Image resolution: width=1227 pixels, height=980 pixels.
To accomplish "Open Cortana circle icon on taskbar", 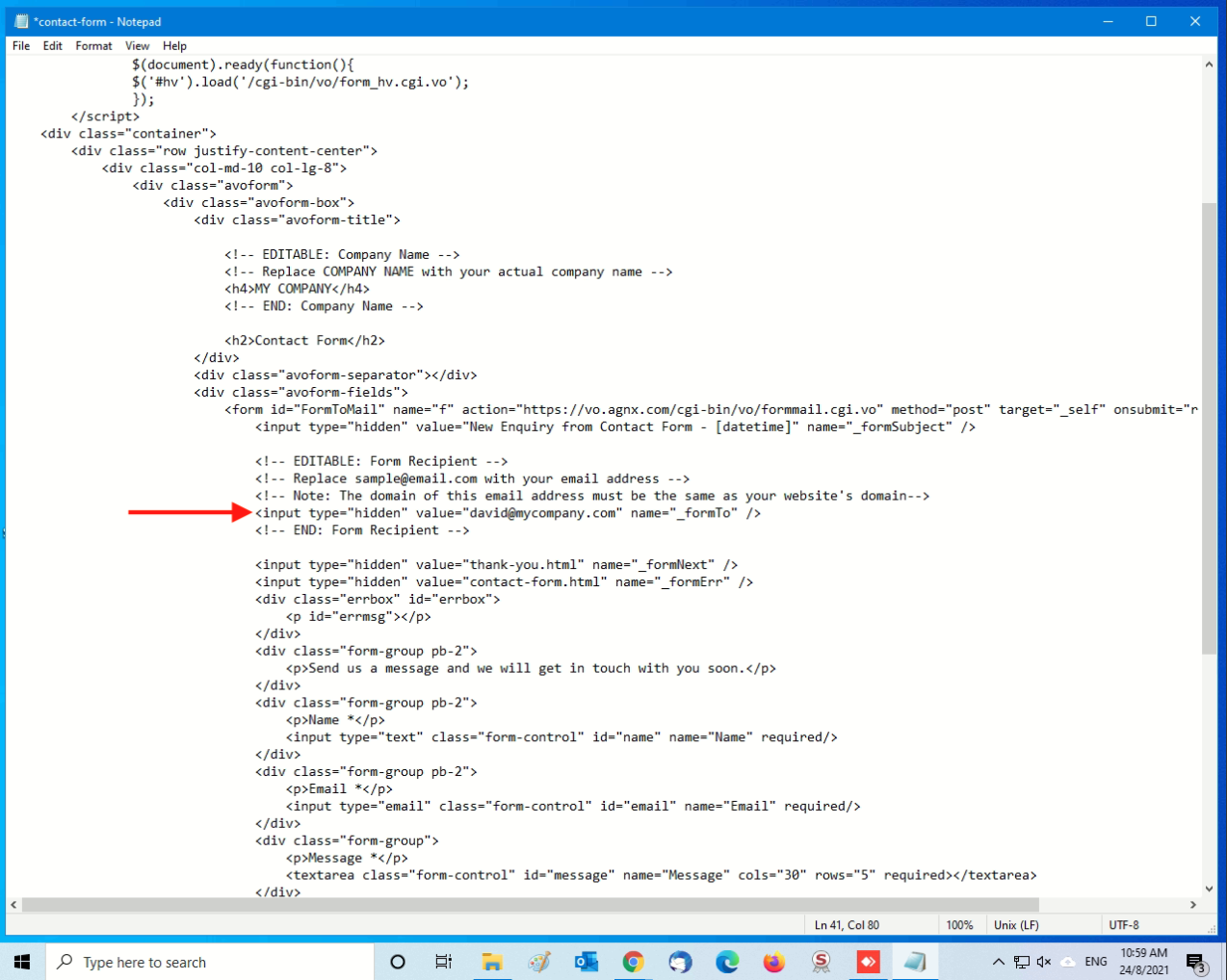I will pos(397,962).
